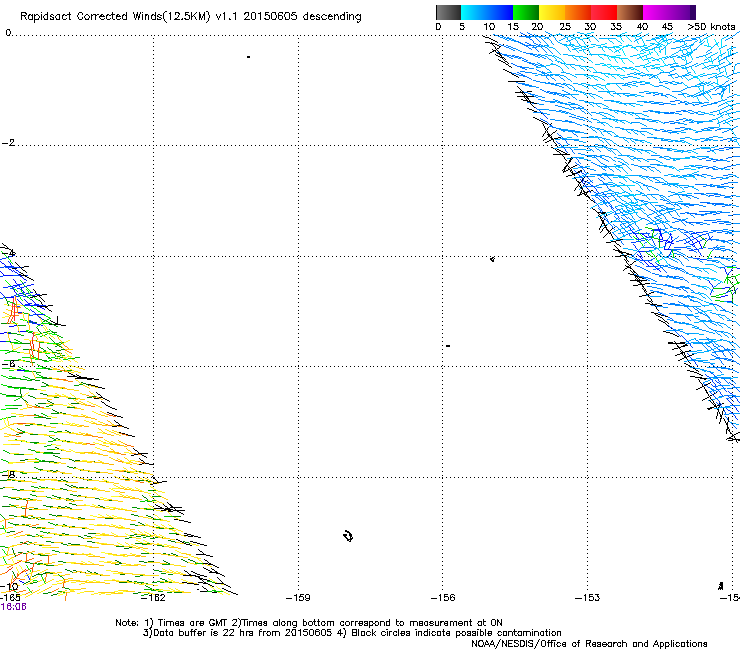Click the '30' legend label
The width and height of the screenshot is (740, 650).
tap(590, 26)
